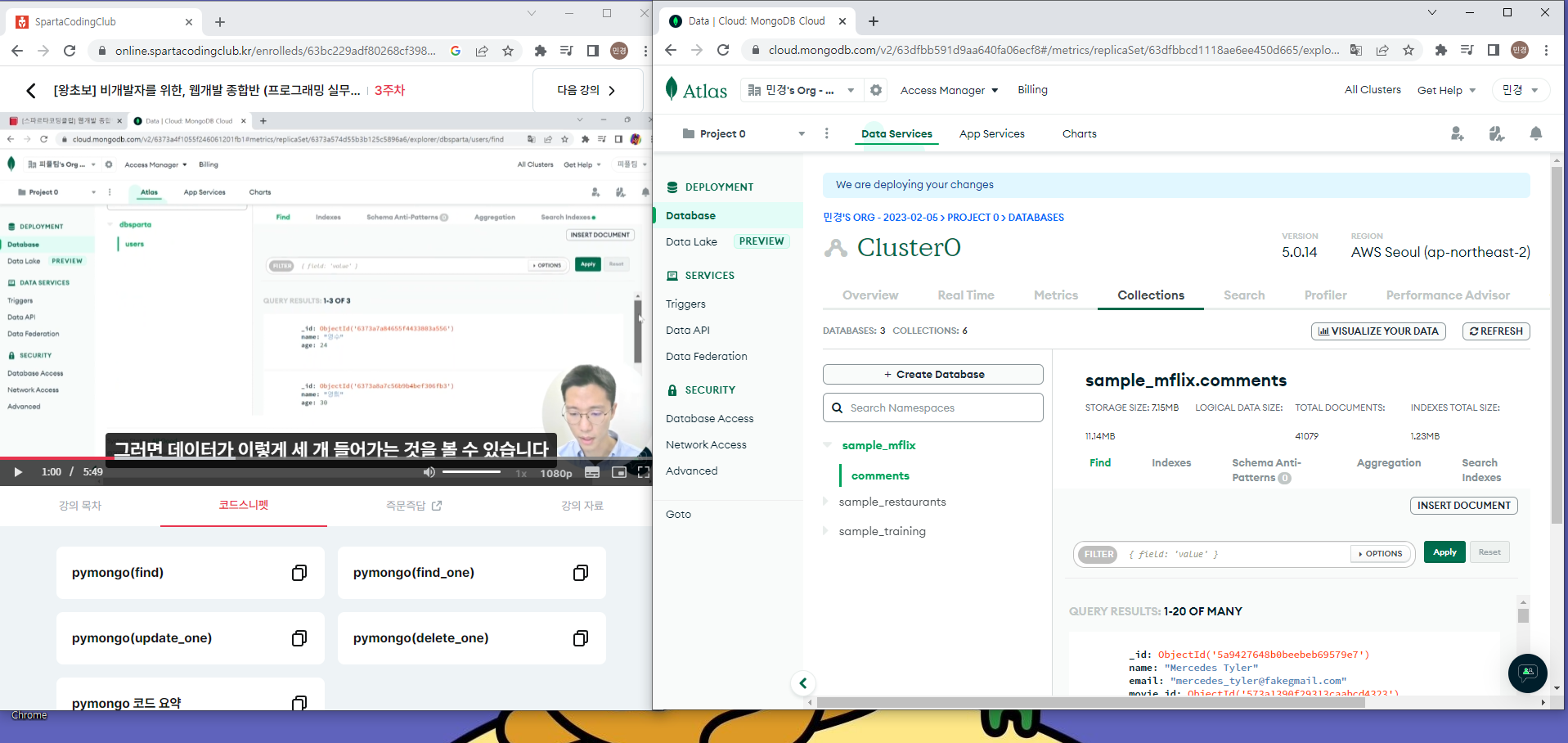Viewport: 1568px width, 743px height.
Task: Toggle fullscreen for the lecture video
Action: (644, 472)
